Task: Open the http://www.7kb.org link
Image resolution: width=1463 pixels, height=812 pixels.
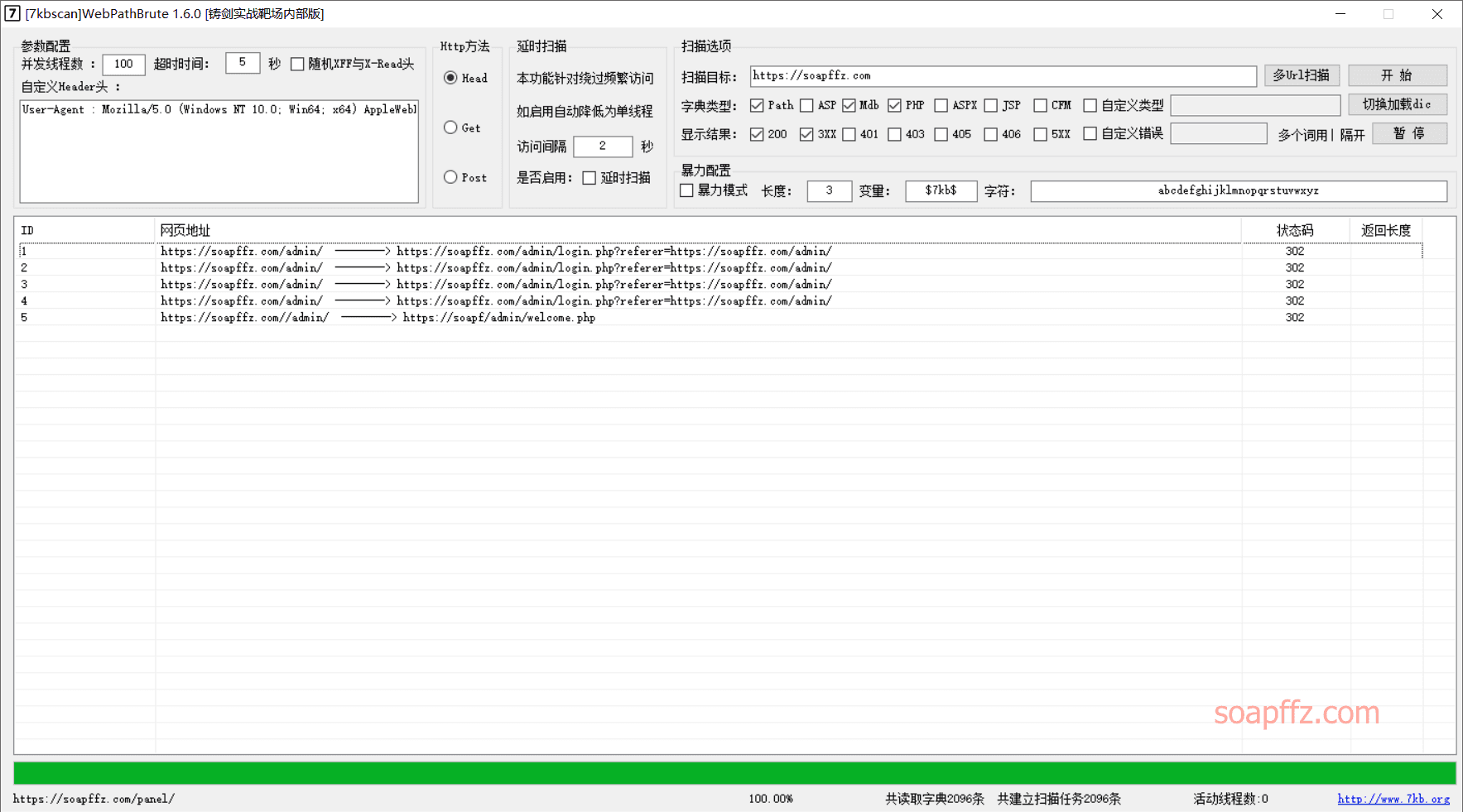Action: [x=1393, y=799]
